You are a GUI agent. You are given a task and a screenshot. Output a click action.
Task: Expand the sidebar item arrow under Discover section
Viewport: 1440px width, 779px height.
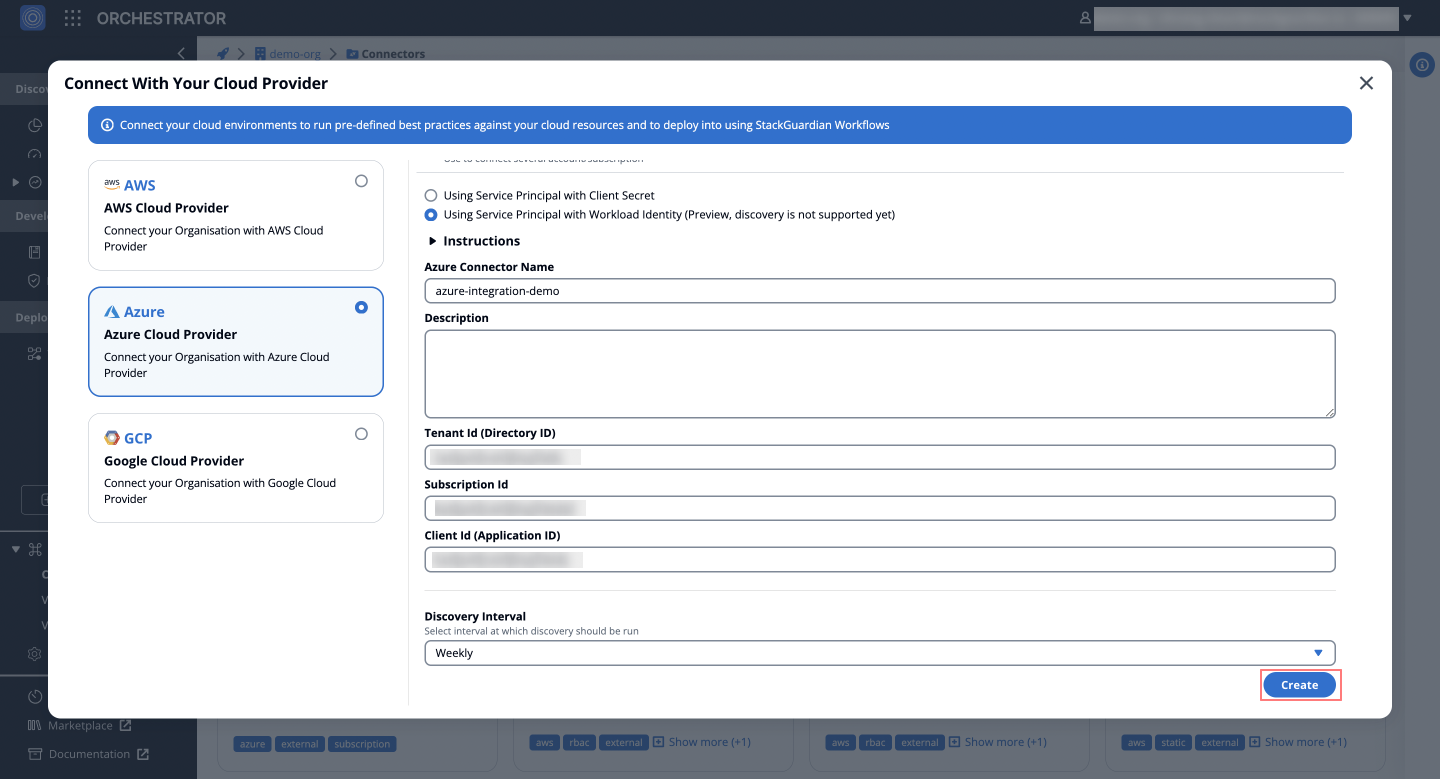(15, 183)
